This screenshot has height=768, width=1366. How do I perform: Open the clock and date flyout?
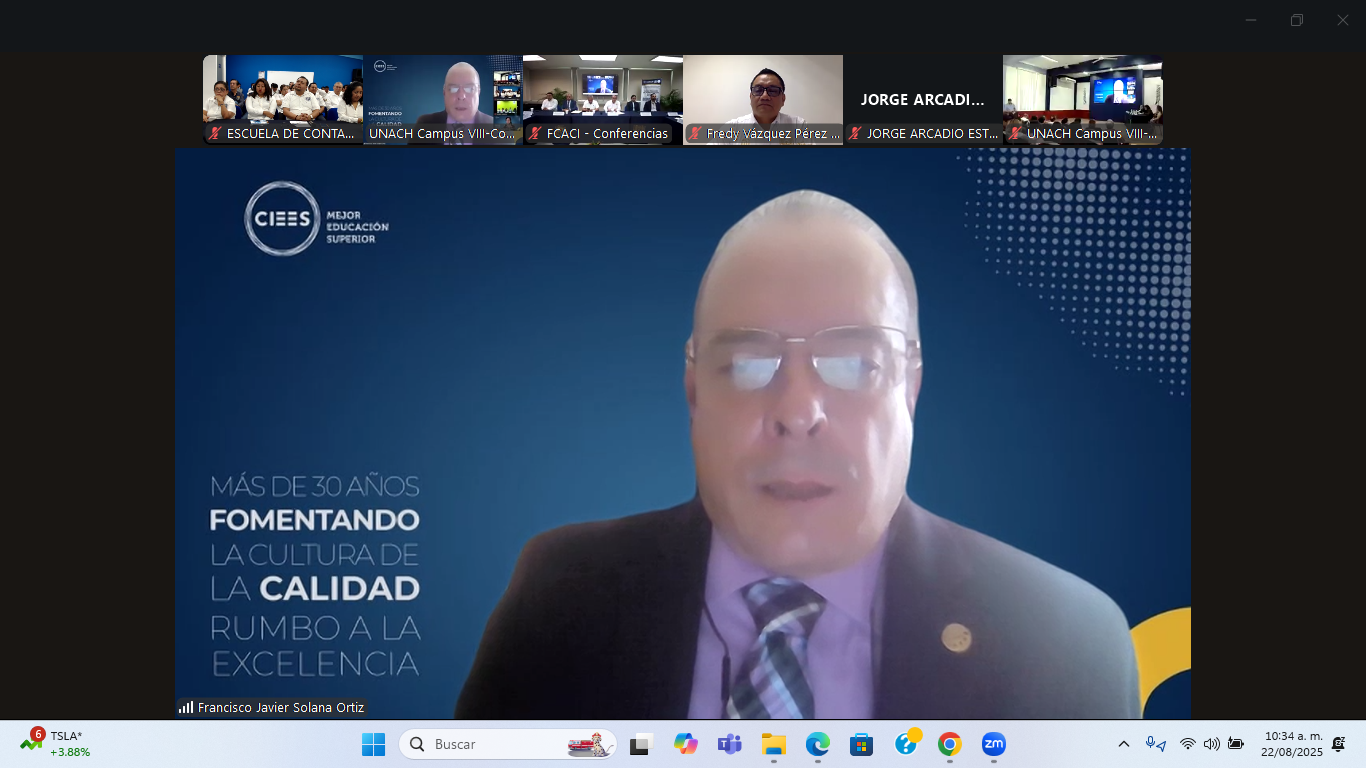click(1293, 744)
